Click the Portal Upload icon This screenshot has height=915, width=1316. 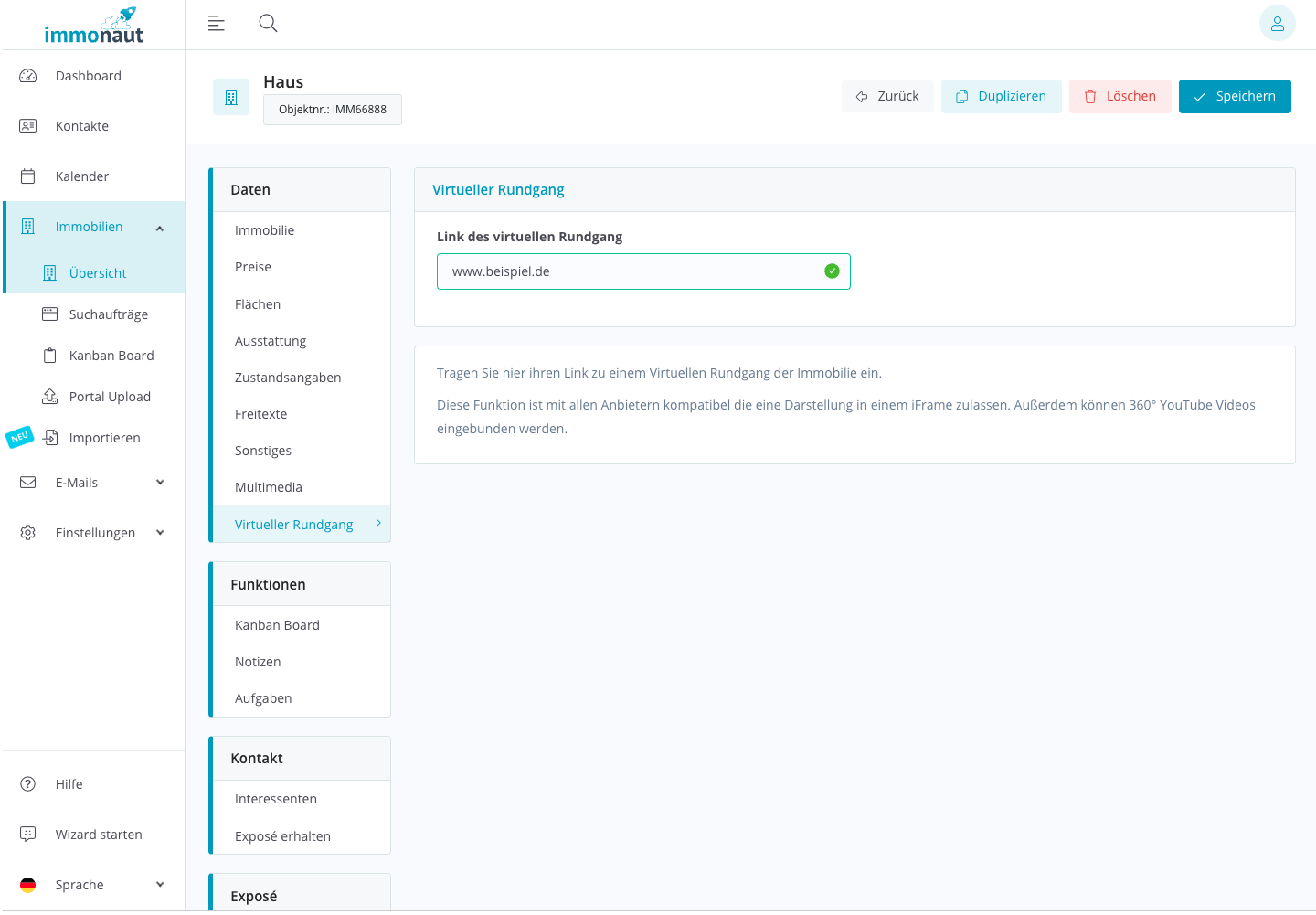pyautogui.click(x=50, y=397)
